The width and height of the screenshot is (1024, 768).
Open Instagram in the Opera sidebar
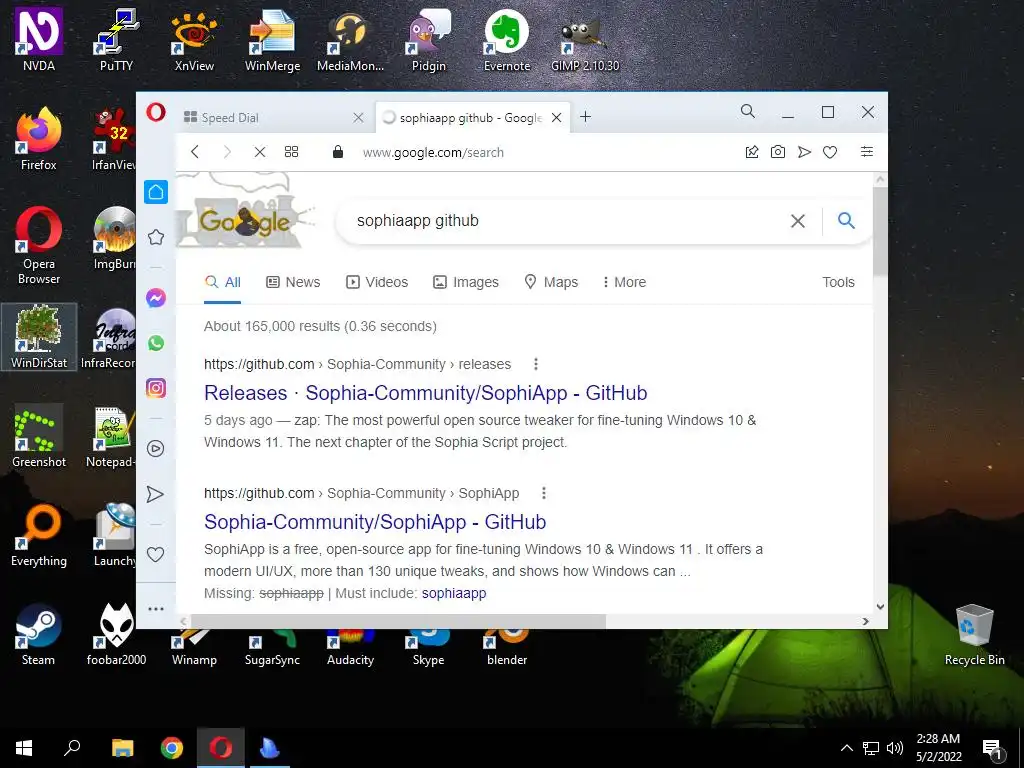[x=156, y=388]
